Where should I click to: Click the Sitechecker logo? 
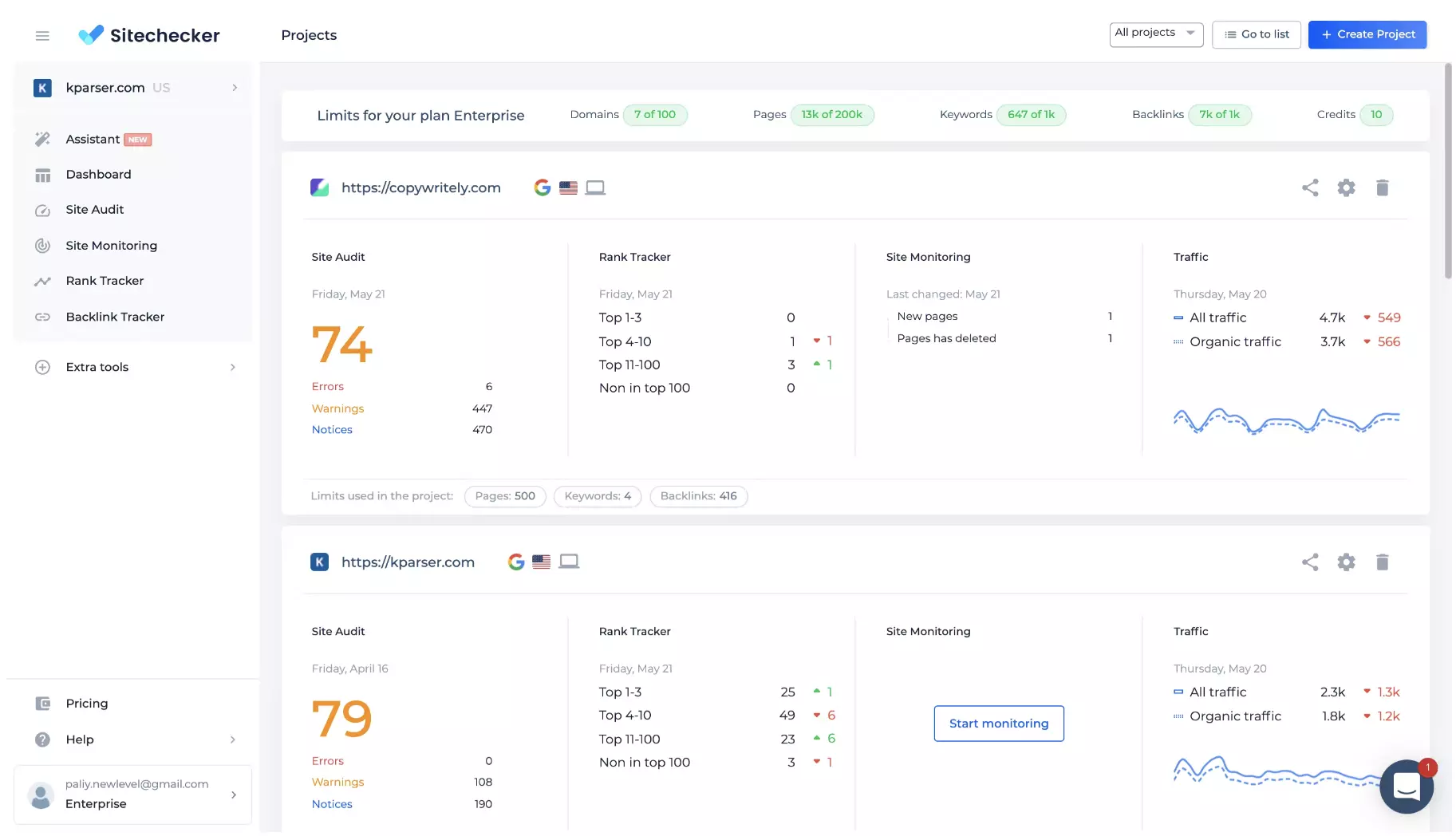click(148, 35)
